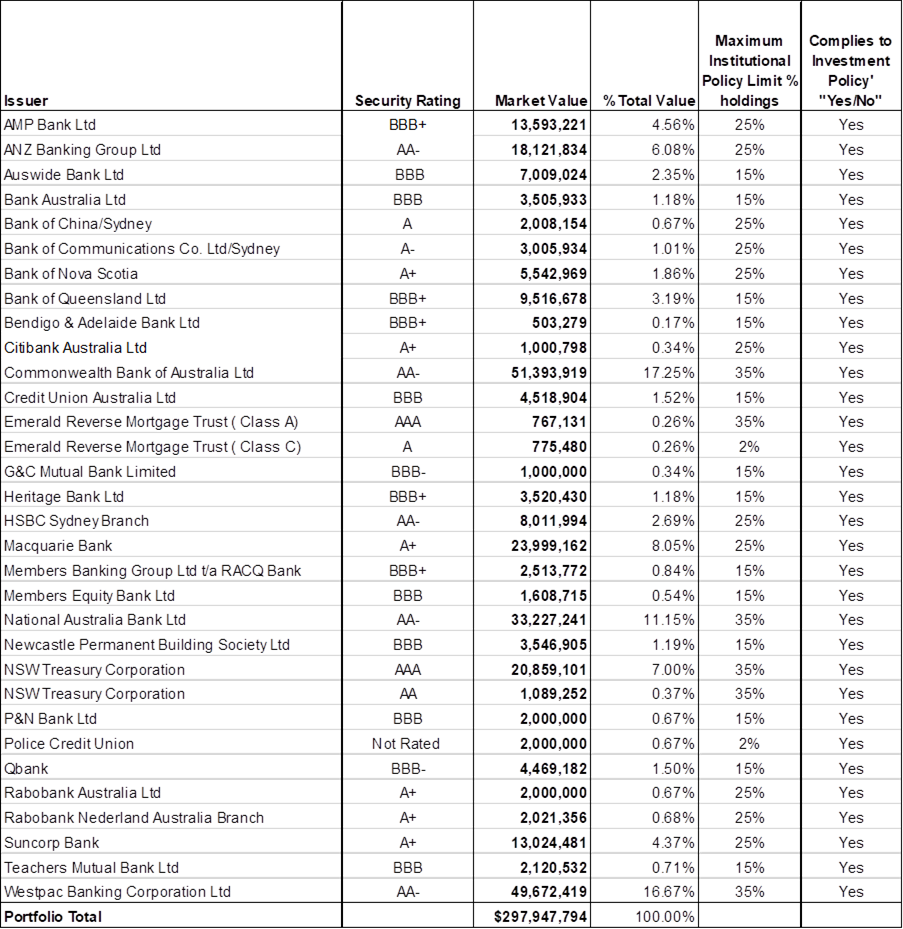This screenshot has height=929, width=903.
Task: Click the 6.08% value for ANZ
Action: 673,150
